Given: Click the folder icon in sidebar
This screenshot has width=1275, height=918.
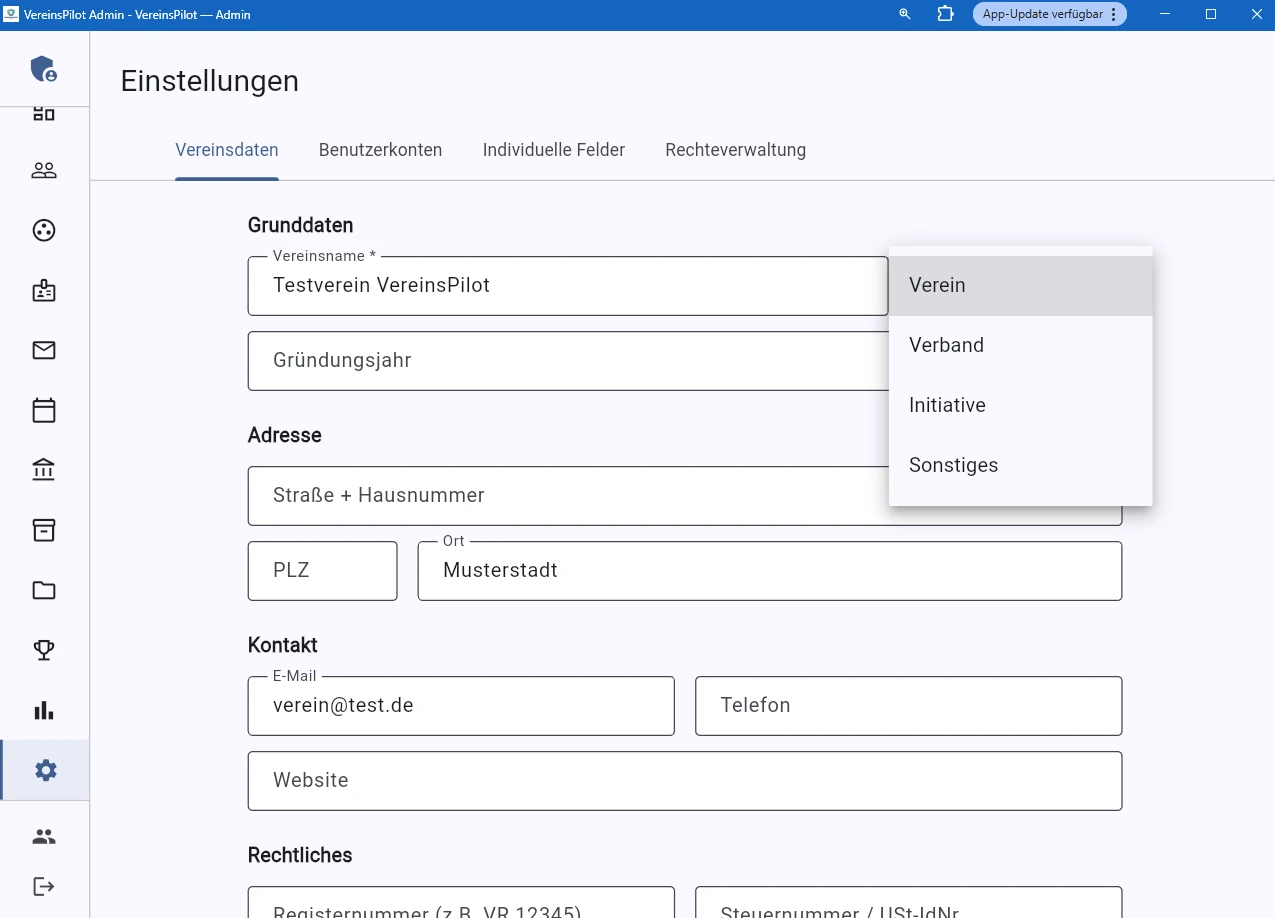Looking at the screenshot, I should coord(44,590).
